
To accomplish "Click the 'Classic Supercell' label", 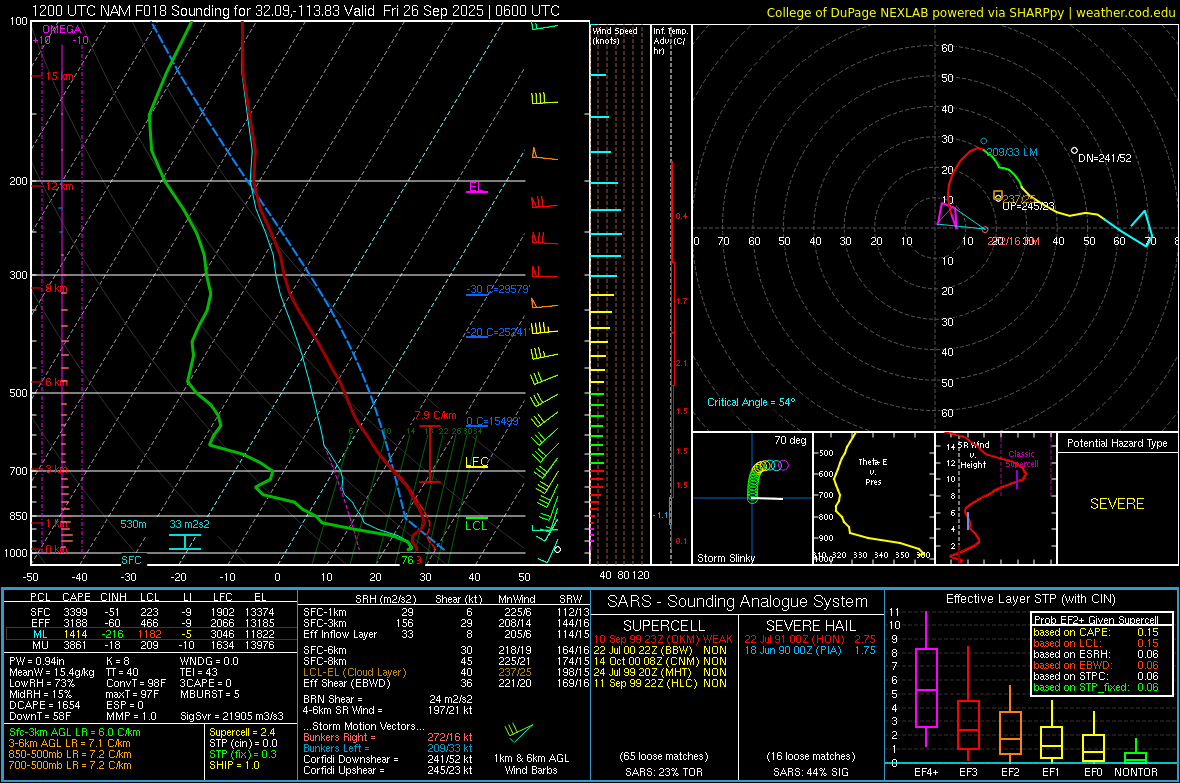I will point(1022,459).
